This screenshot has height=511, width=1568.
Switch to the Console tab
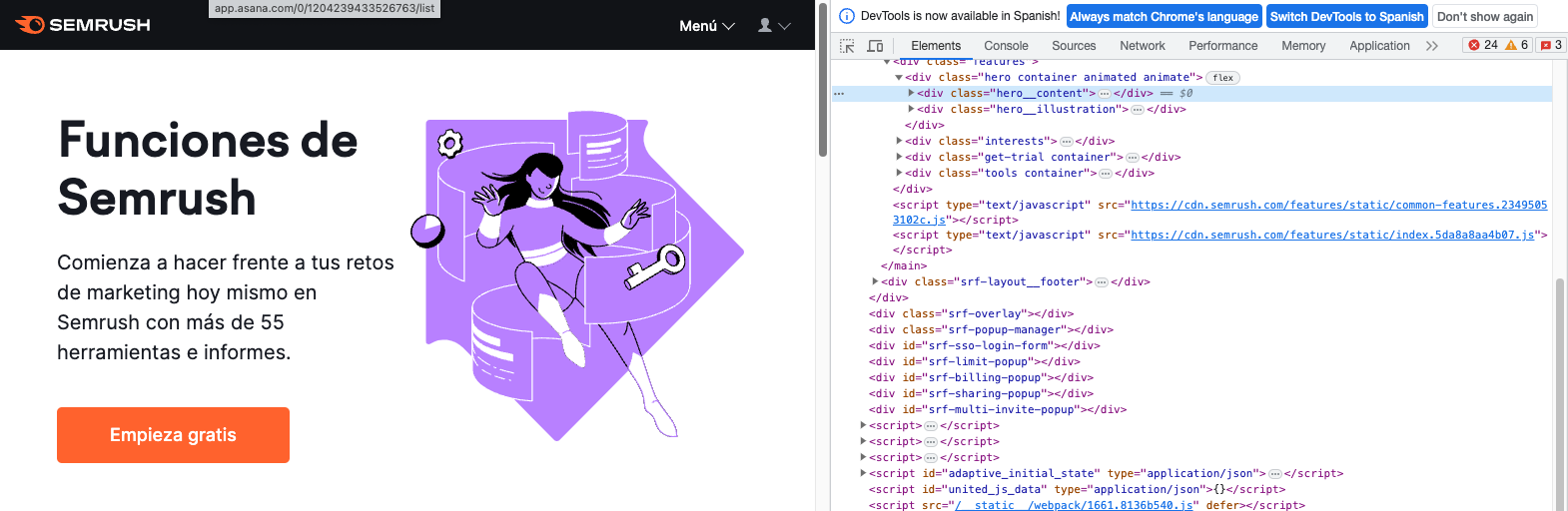(x=1006, y=46)
